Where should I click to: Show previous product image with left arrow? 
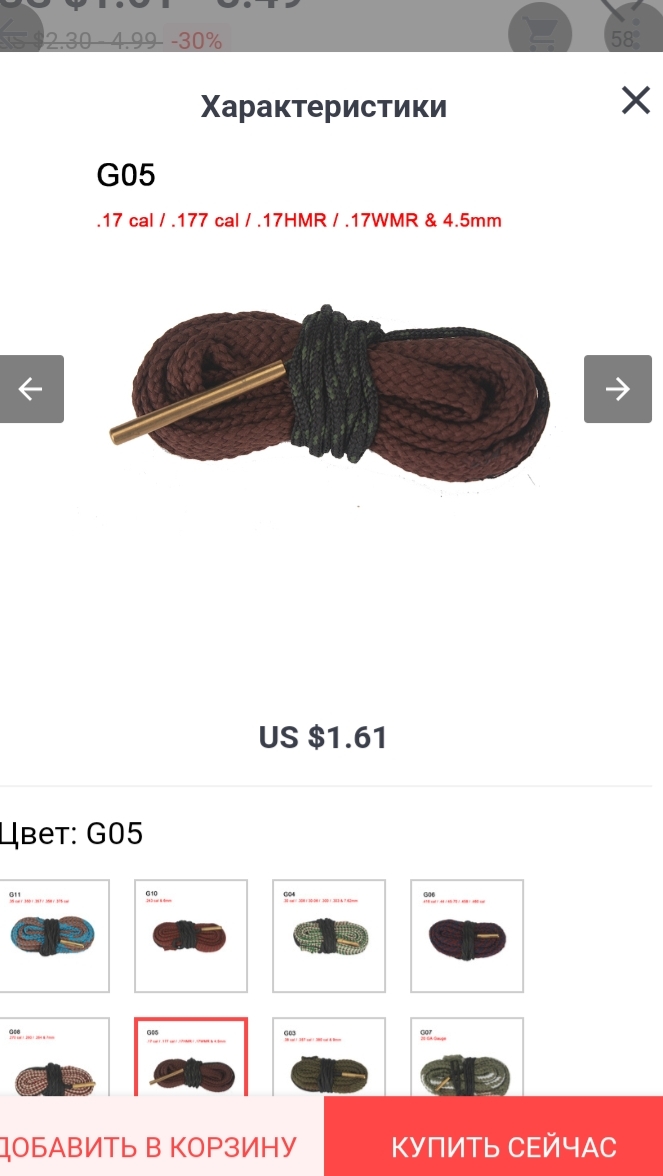(32, 388)
